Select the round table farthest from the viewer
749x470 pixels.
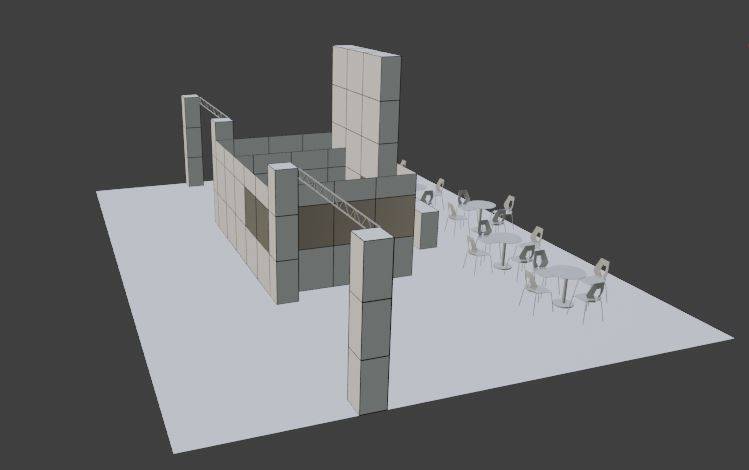[477, 206]
